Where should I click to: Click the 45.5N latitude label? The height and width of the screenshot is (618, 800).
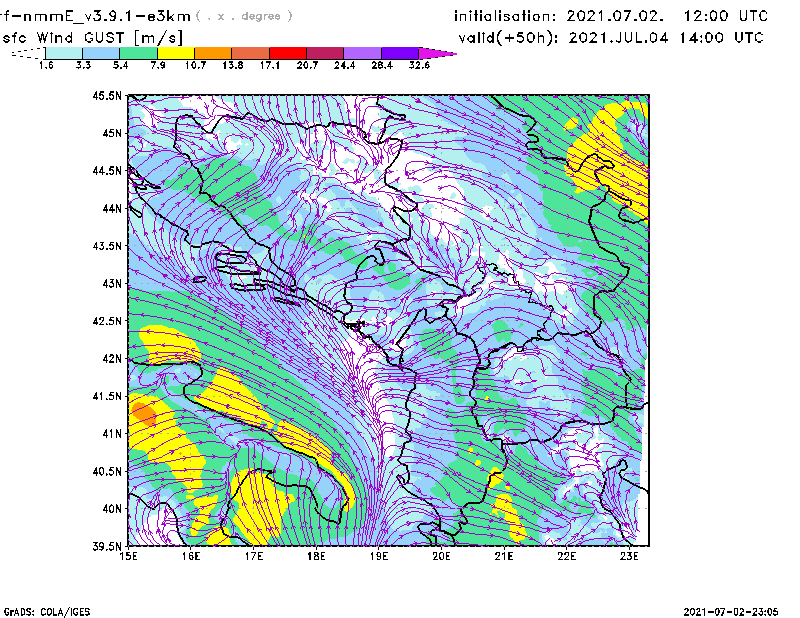(108, 95)
